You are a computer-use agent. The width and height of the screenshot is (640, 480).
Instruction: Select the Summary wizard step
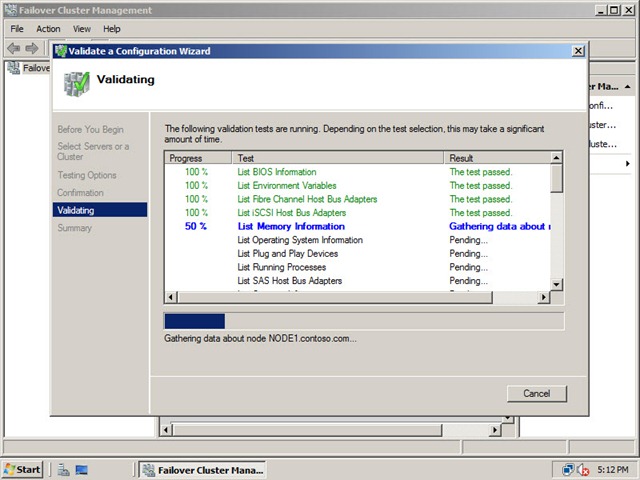tap(74, 228)
